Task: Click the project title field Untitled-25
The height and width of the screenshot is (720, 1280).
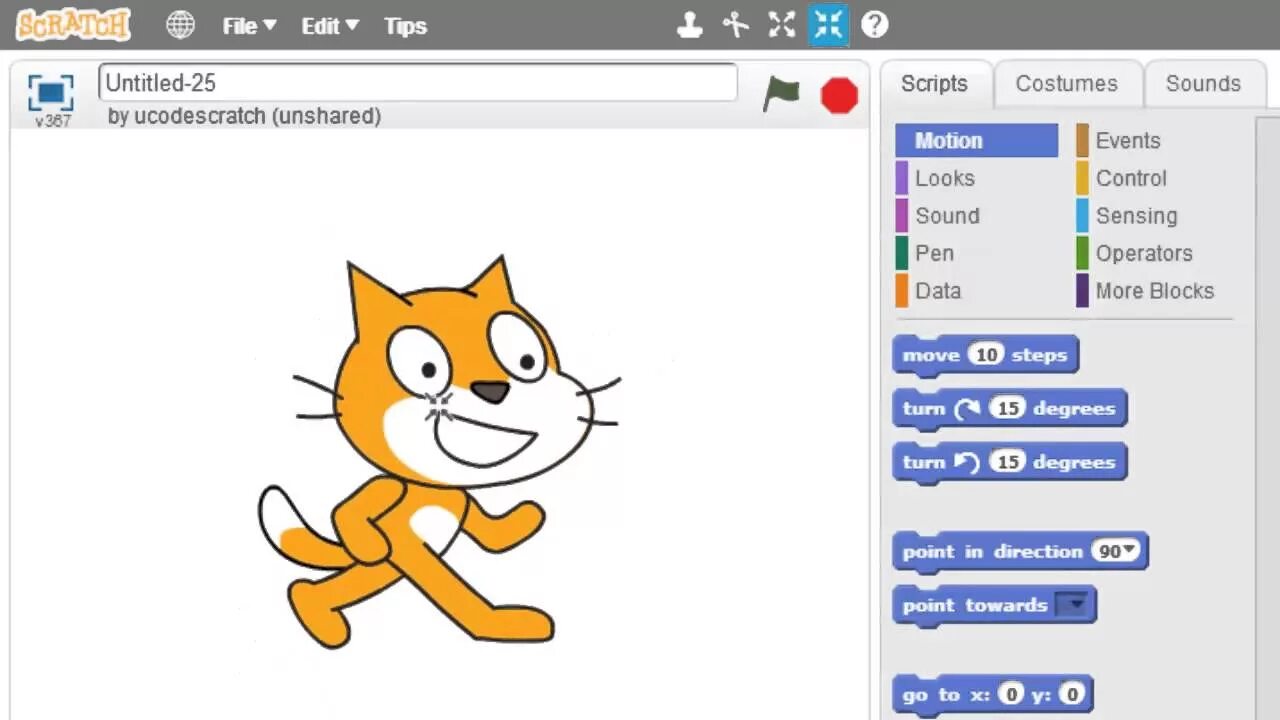Action: [418, 83]
